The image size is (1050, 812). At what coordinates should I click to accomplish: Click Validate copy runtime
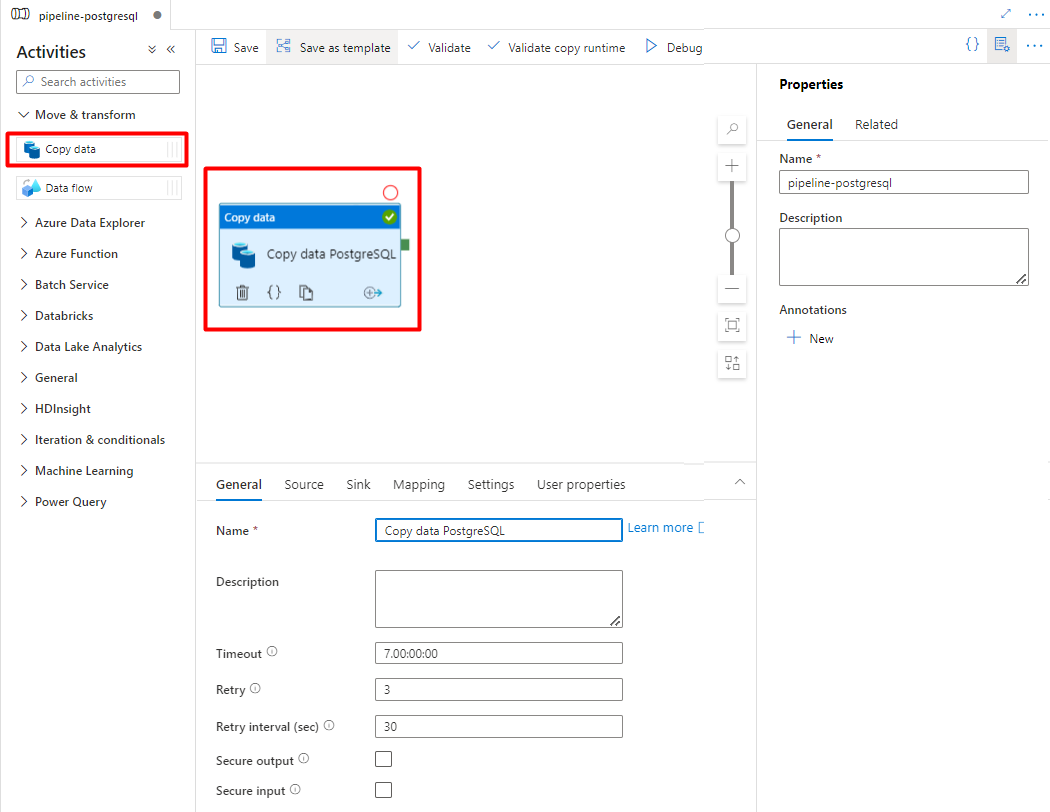[556, 47]
